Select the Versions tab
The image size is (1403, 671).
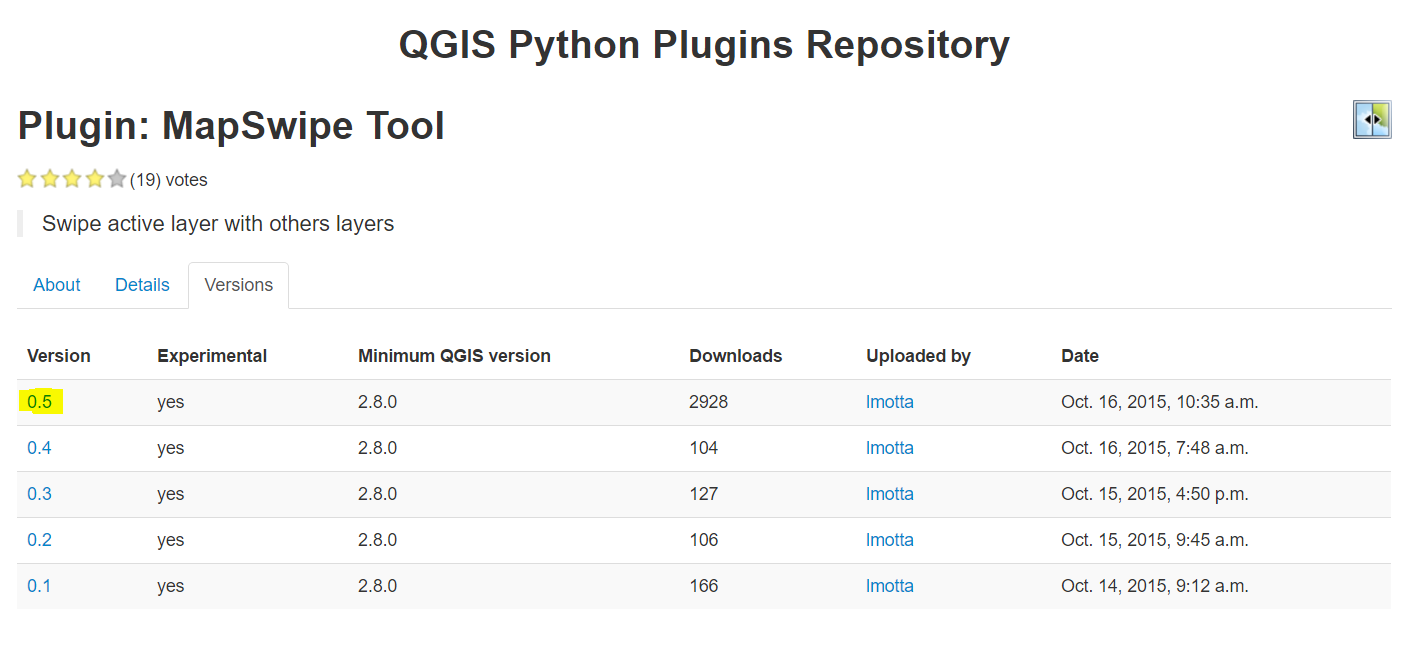238,285
